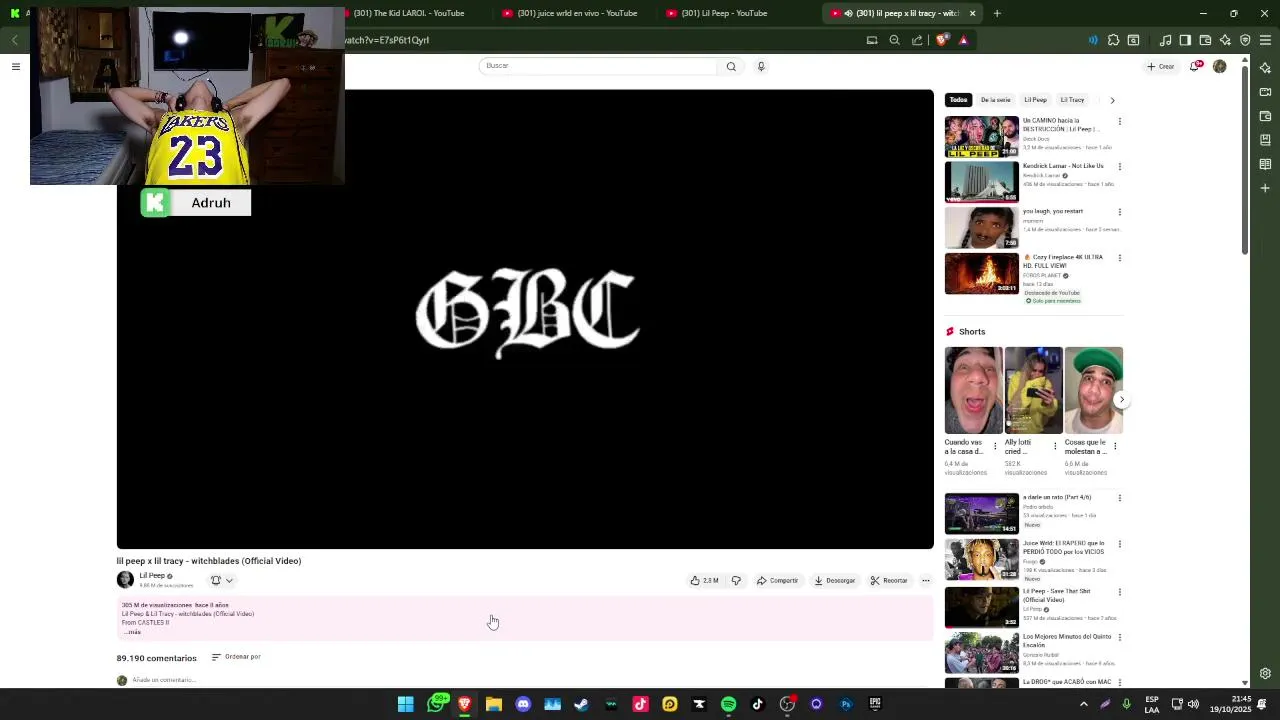Open a new browser tab

[997, 13]
